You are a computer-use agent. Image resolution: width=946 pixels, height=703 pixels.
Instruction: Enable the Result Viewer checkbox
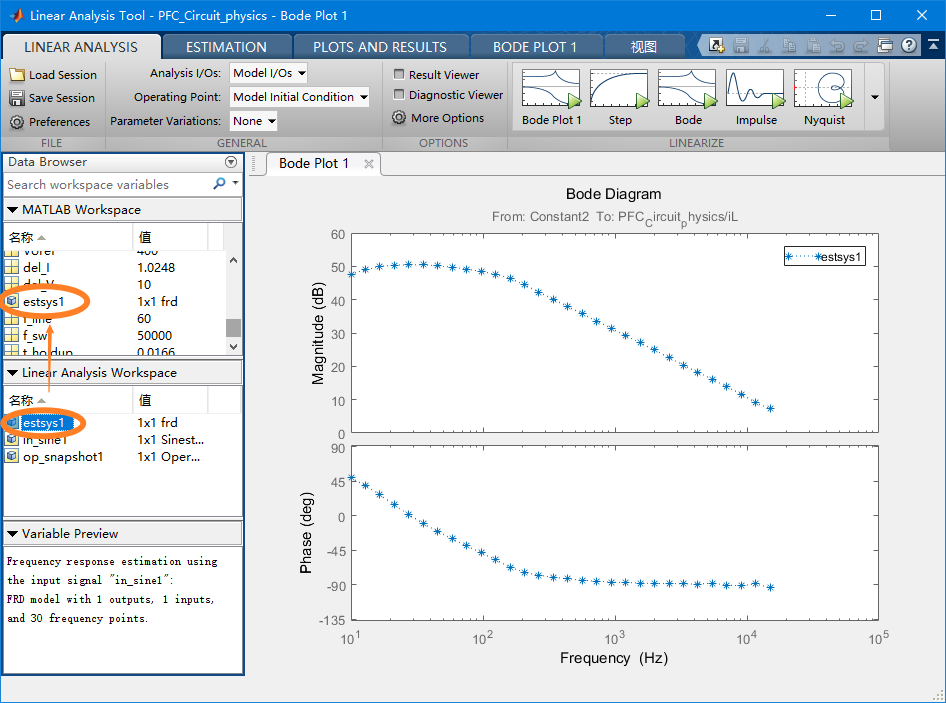pyautogui.click(x=399, y=74)
